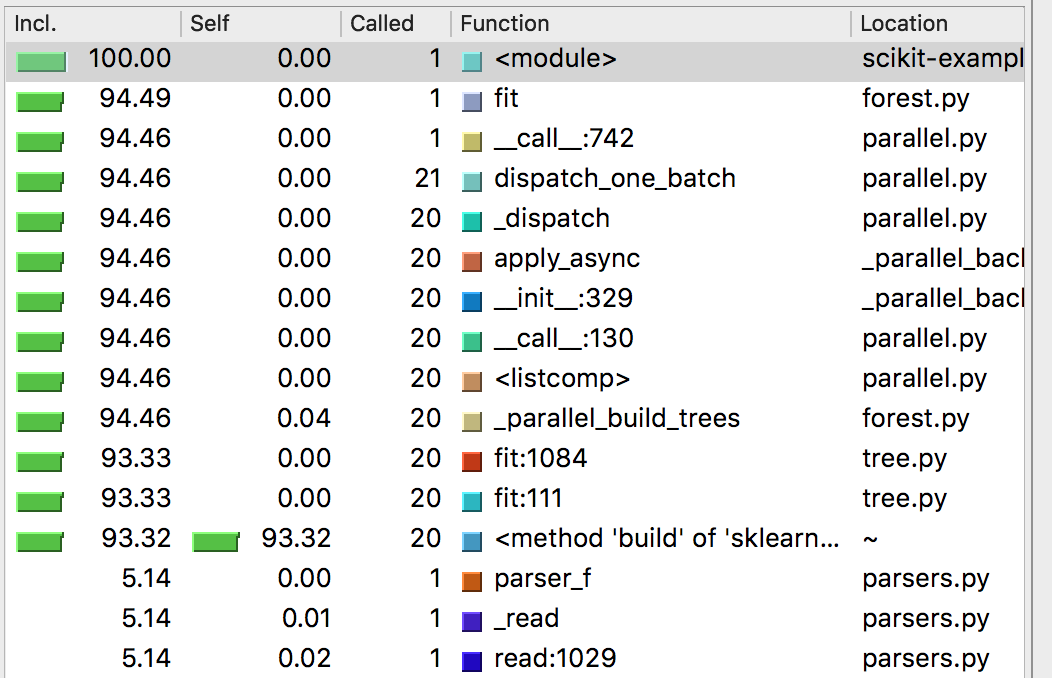Click the blue icon beside __init__:329
The height and width of the screenshot is (678, 1052).
click(x=472, y=301)
